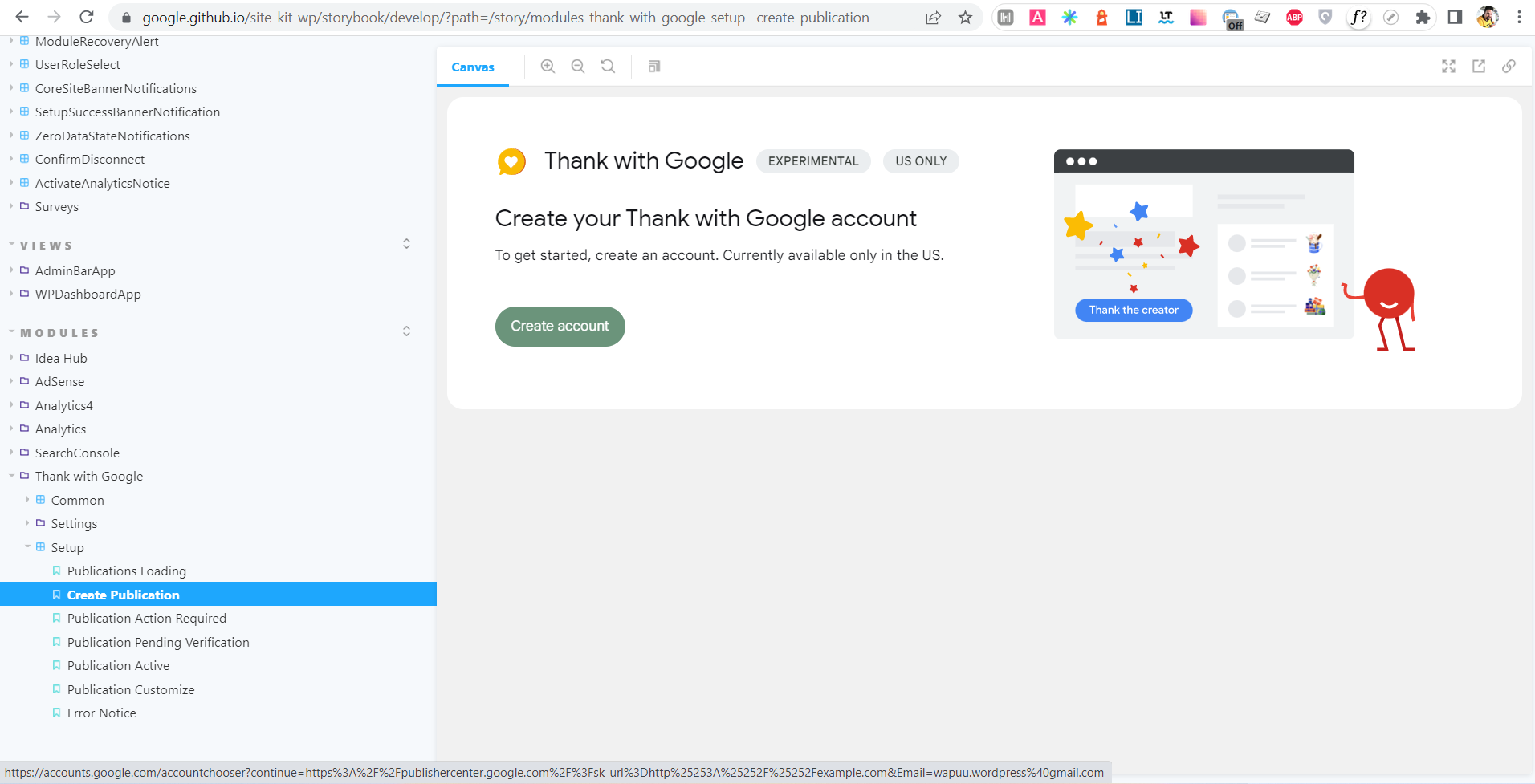Open canvas in new tab
1535x784 pixels.
click(1479, 67)
